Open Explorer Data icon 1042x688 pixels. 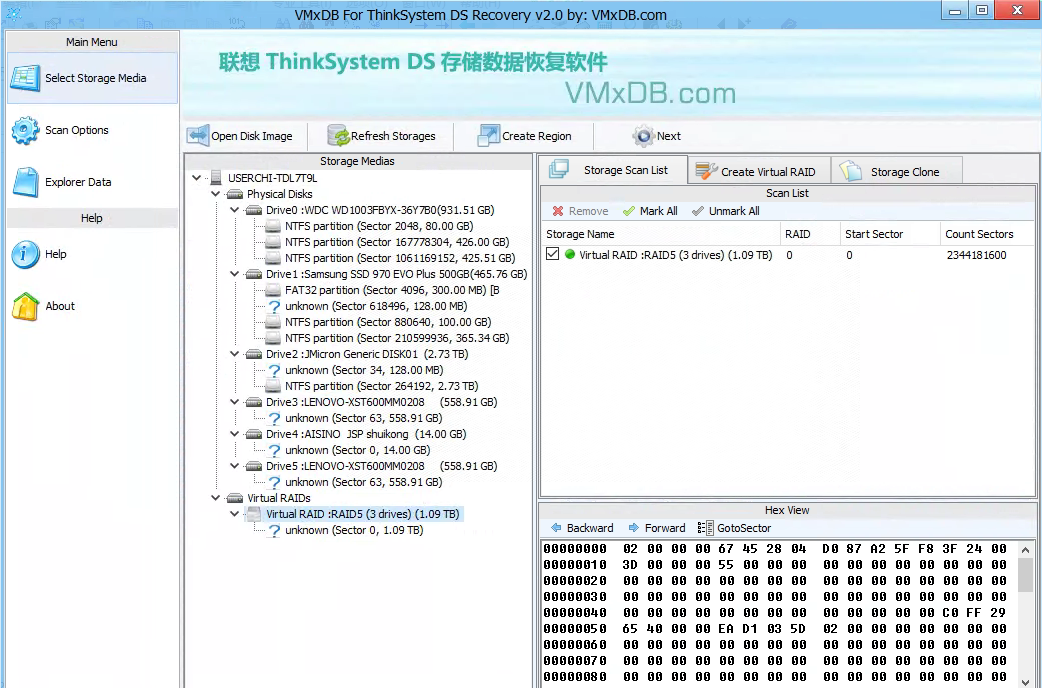[26, 182]
